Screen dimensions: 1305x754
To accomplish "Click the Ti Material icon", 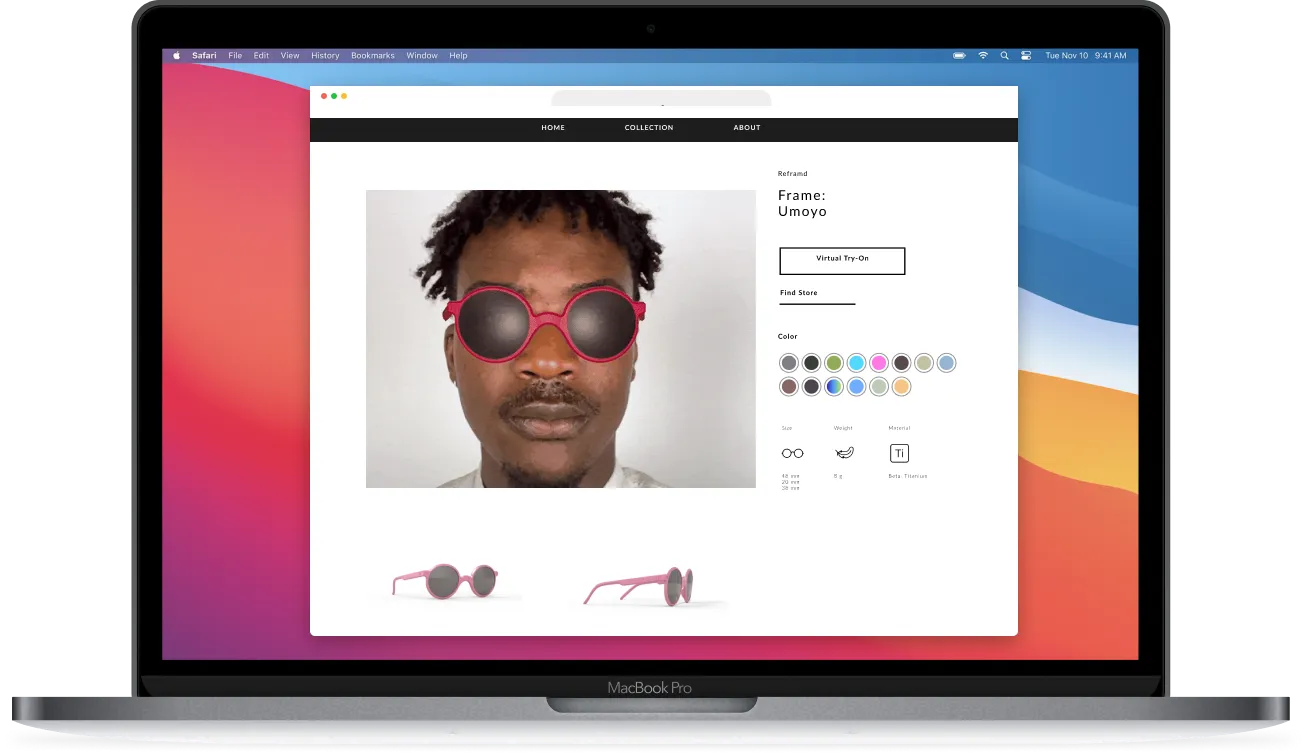I will (x=899, y=453).
